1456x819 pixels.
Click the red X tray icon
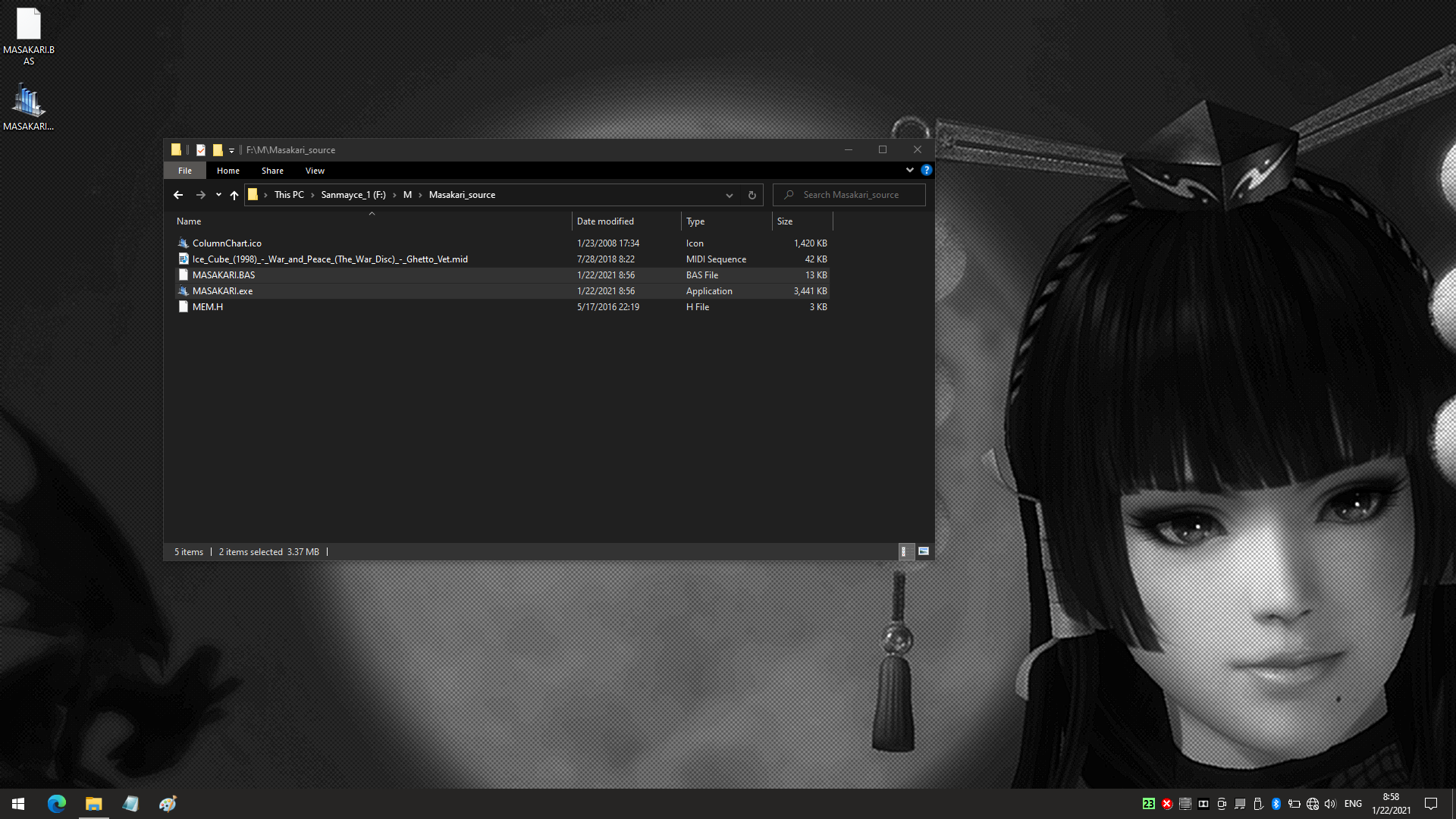pos(1167,804)
